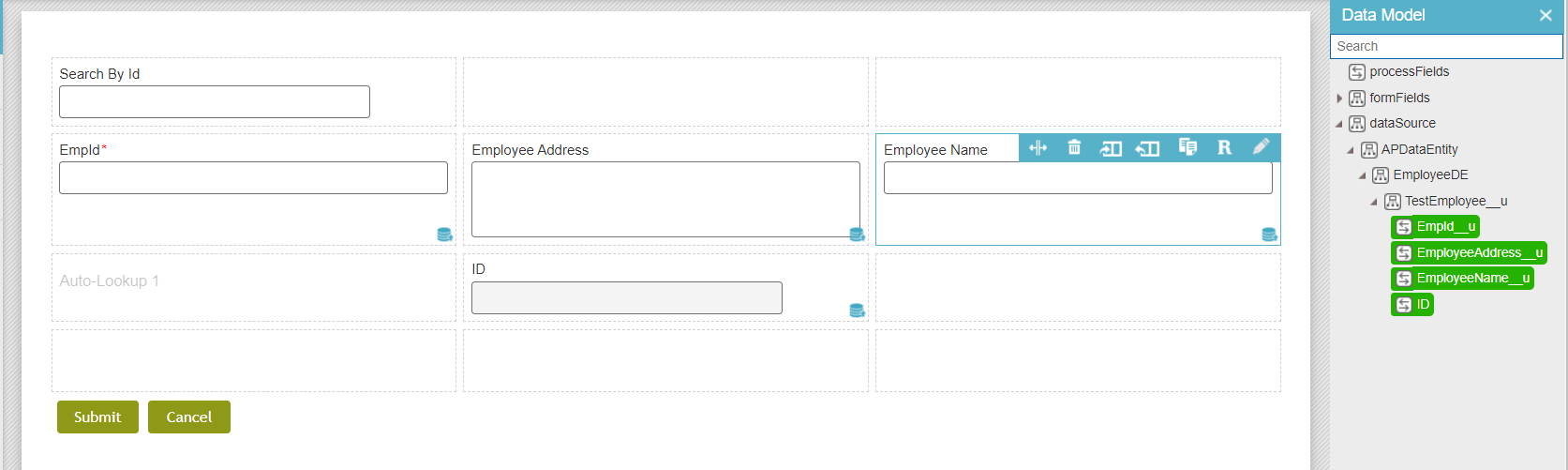
Task: Delete the Employee Name control via trash icon
Action: pyautogui.click(x=1074, y=147)
